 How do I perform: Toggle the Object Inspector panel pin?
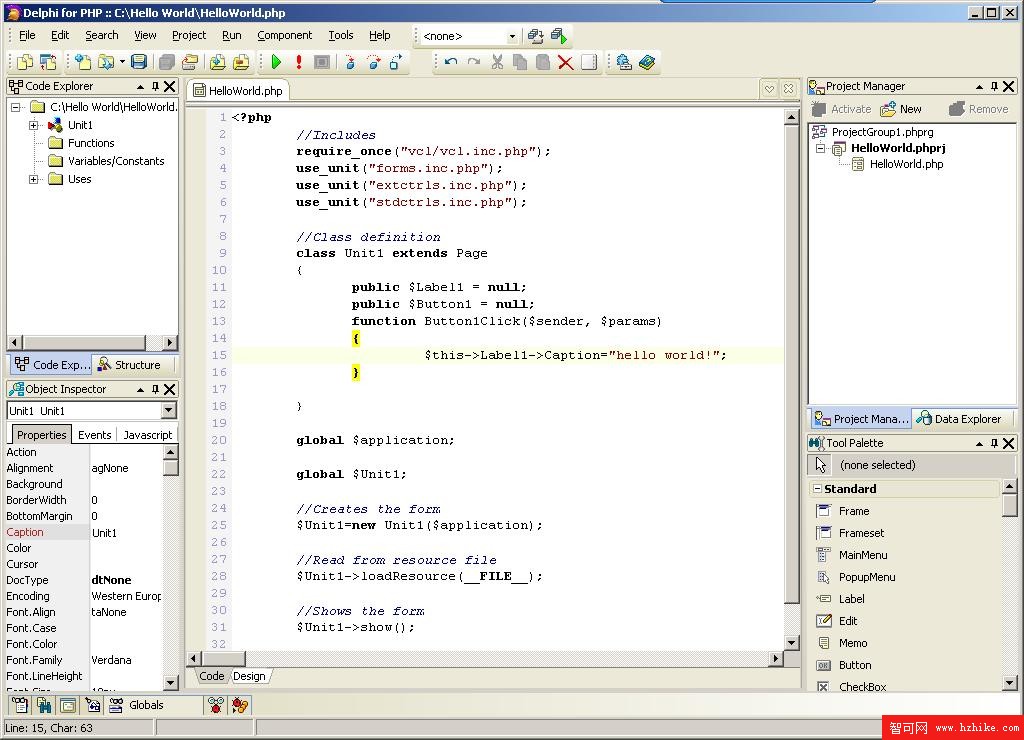[155, 389]
